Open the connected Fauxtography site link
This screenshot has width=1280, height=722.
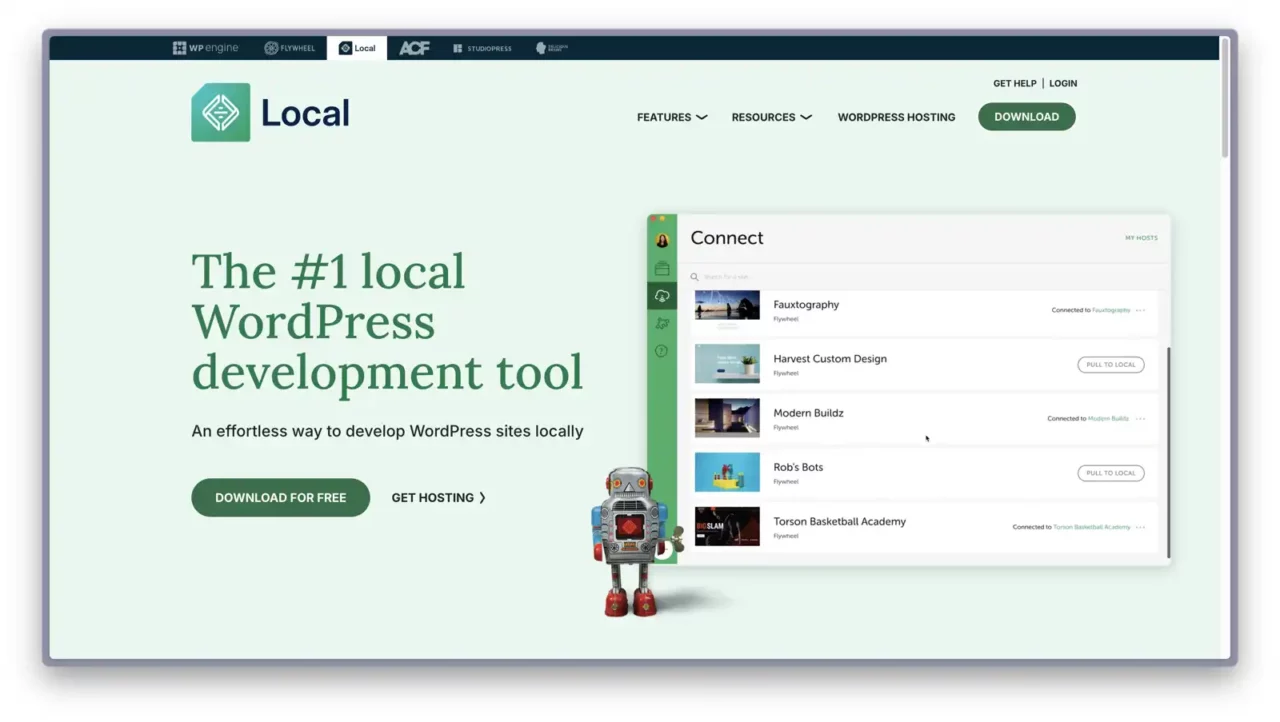tap(1111, 310)
